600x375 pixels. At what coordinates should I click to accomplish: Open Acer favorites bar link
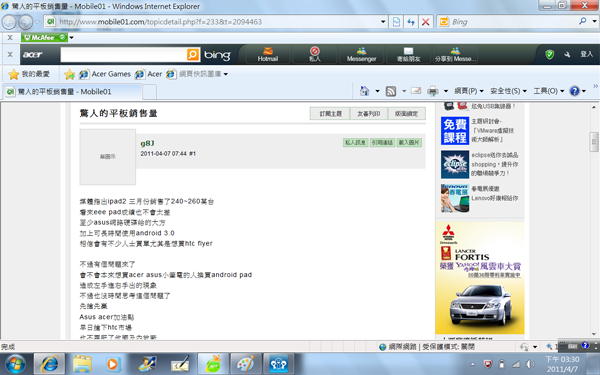(148, 74)
